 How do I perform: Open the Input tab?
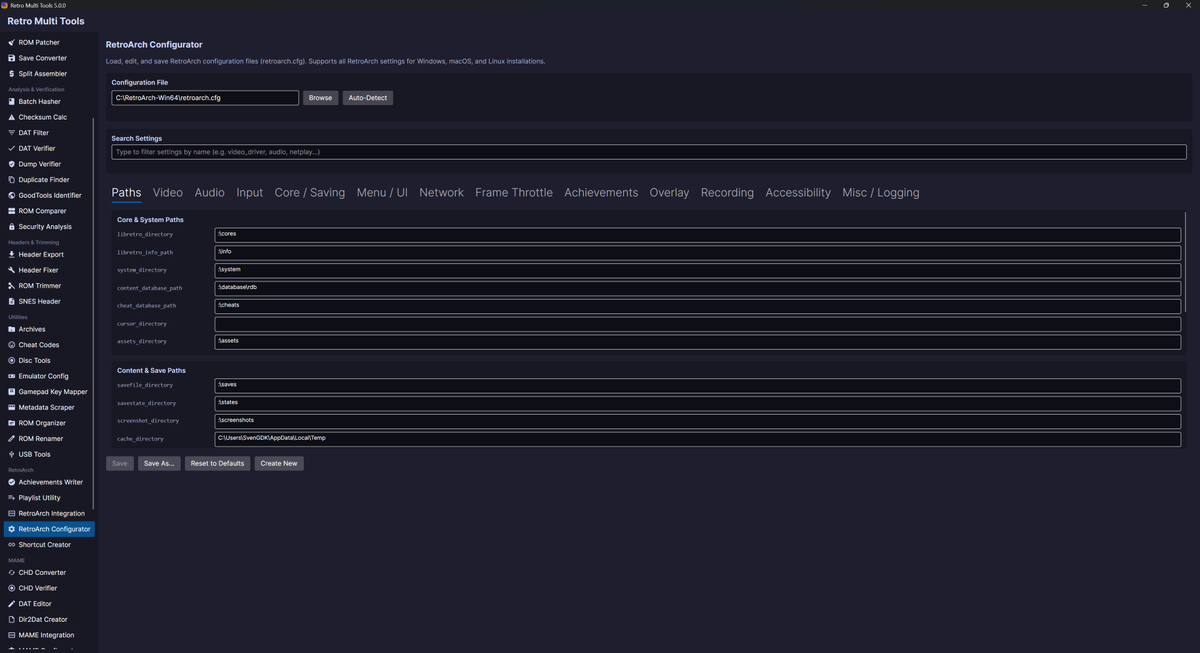pyautogui.click(x=250, y=193)
